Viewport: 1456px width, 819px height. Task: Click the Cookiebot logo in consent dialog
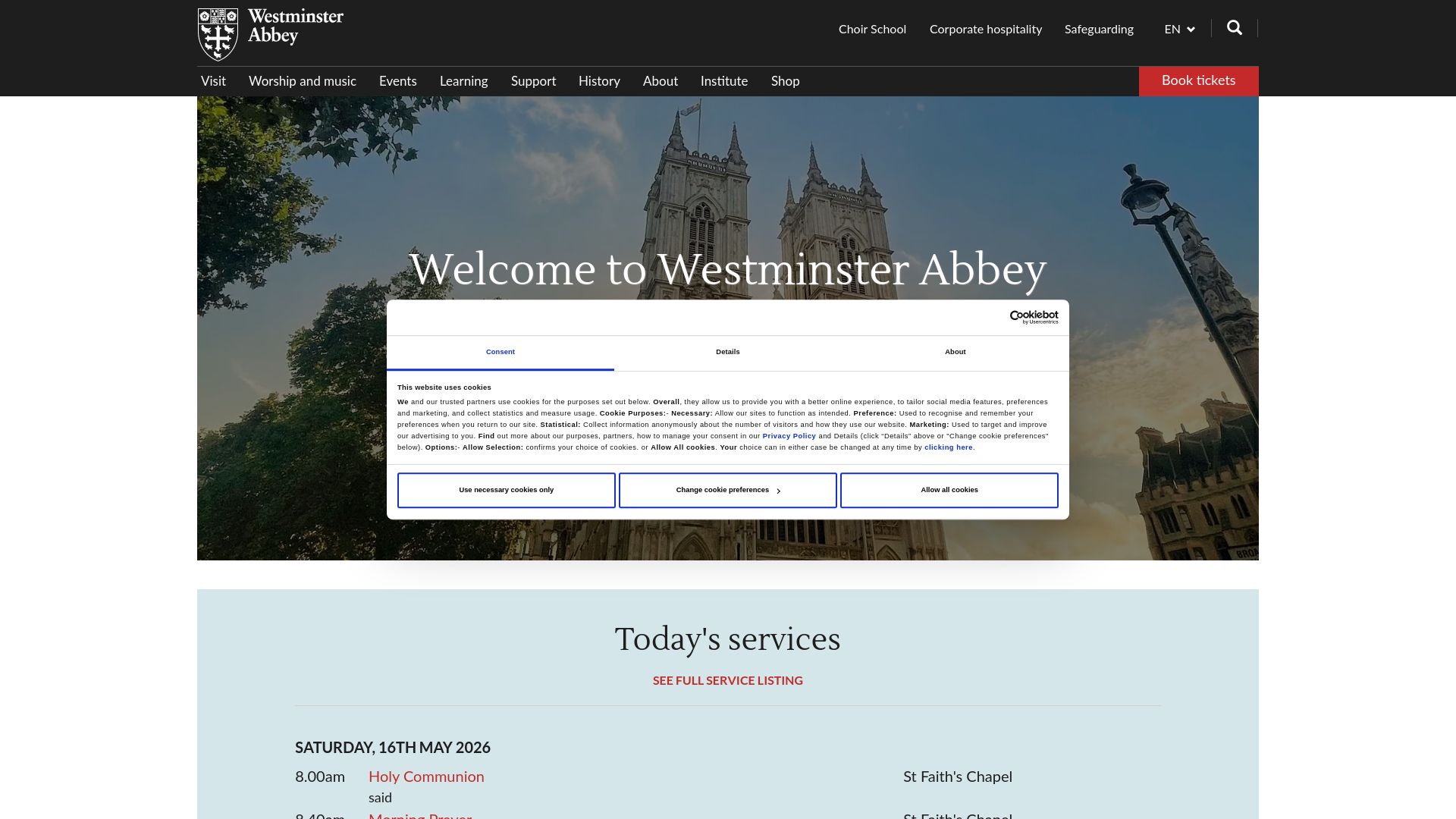coord(1034,317)
